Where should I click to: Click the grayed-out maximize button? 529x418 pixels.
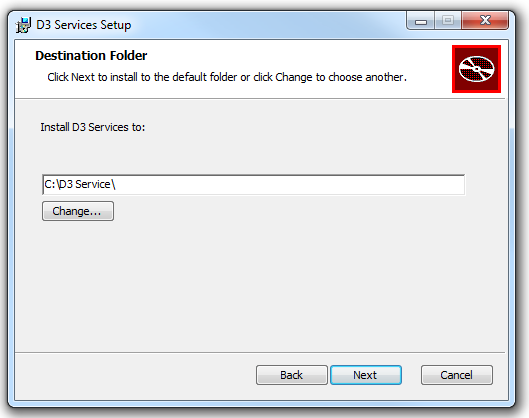coord(448,21)
